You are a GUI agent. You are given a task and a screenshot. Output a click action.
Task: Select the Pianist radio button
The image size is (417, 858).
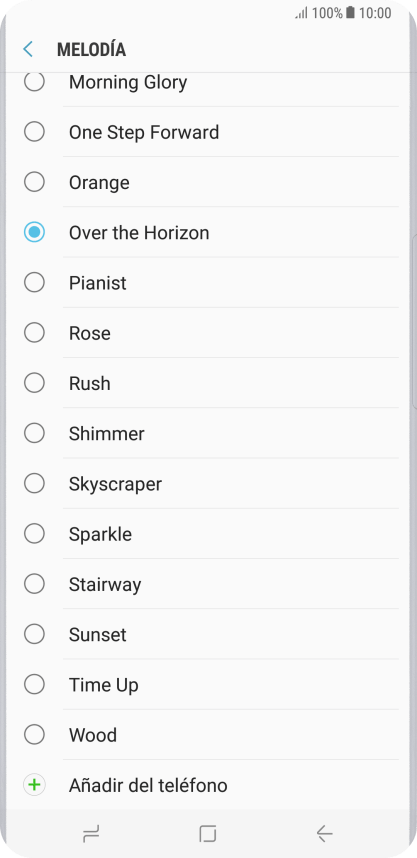pyautogui.click(x=34, y=283)
